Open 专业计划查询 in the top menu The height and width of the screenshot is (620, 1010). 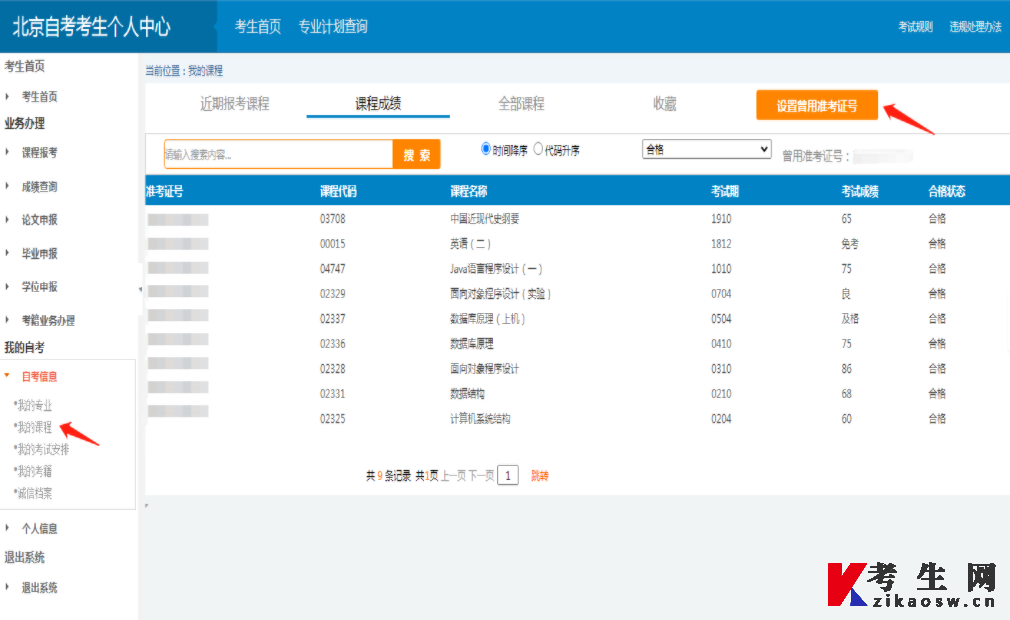pyautogui.click(x=333, y=26)
